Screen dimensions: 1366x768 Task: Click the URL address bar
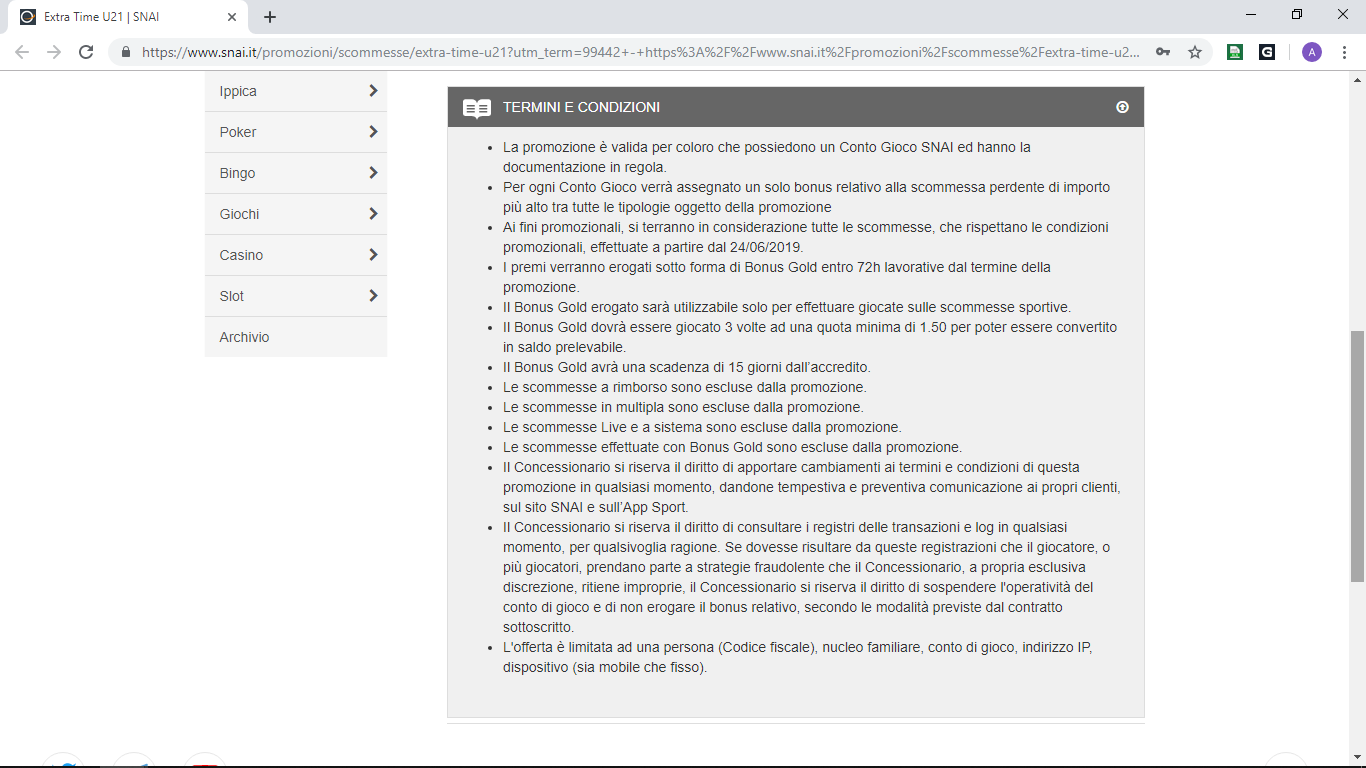tap(640, 52)
